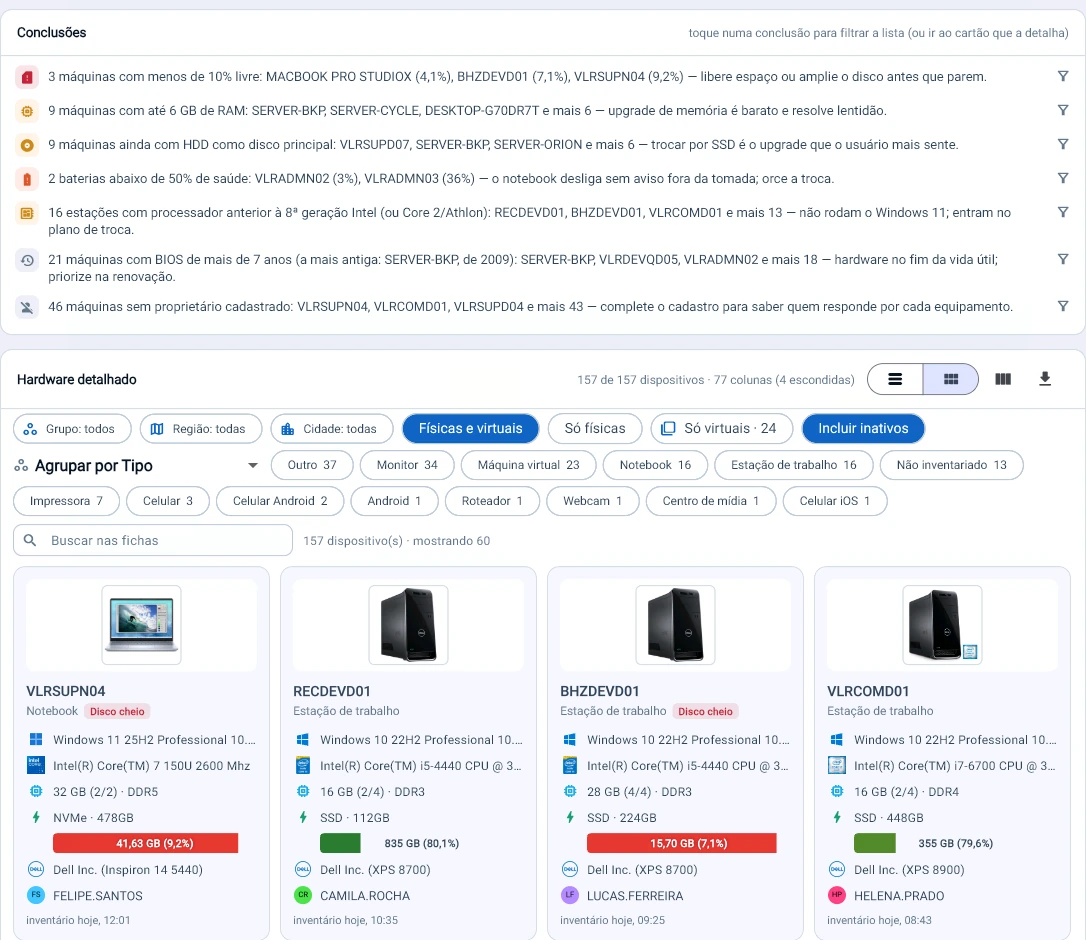This screenshot has width=1086, height=940.
Task: Filter machines without registered owner
Action: tap(1062, 306)
